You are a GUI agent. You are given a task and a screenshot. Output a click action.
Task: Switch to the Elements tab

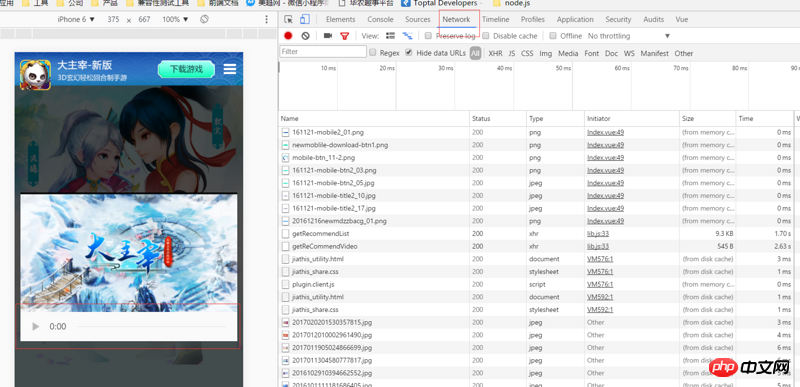click(x=340, y=19)
